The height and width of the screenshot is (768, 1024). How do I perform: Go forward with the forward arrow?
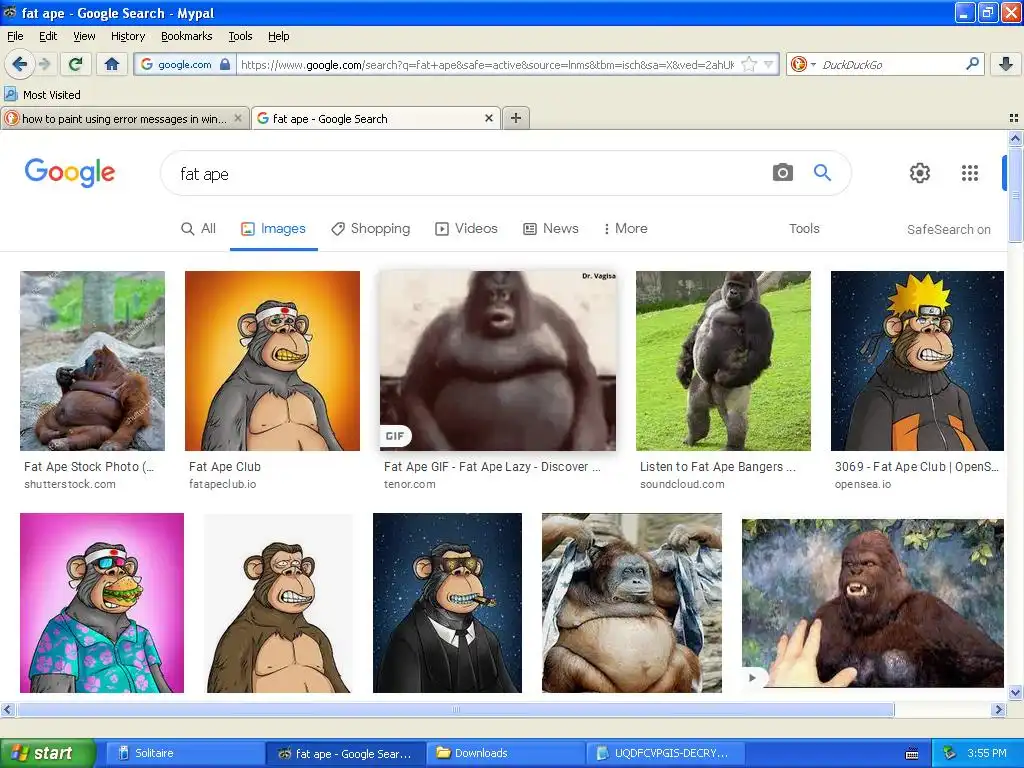[44, 64]
